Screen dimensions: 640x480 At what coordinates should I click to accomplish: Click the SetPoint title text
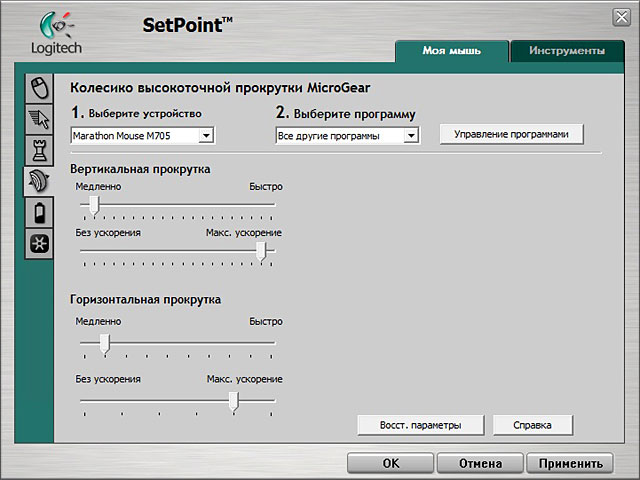187,25
